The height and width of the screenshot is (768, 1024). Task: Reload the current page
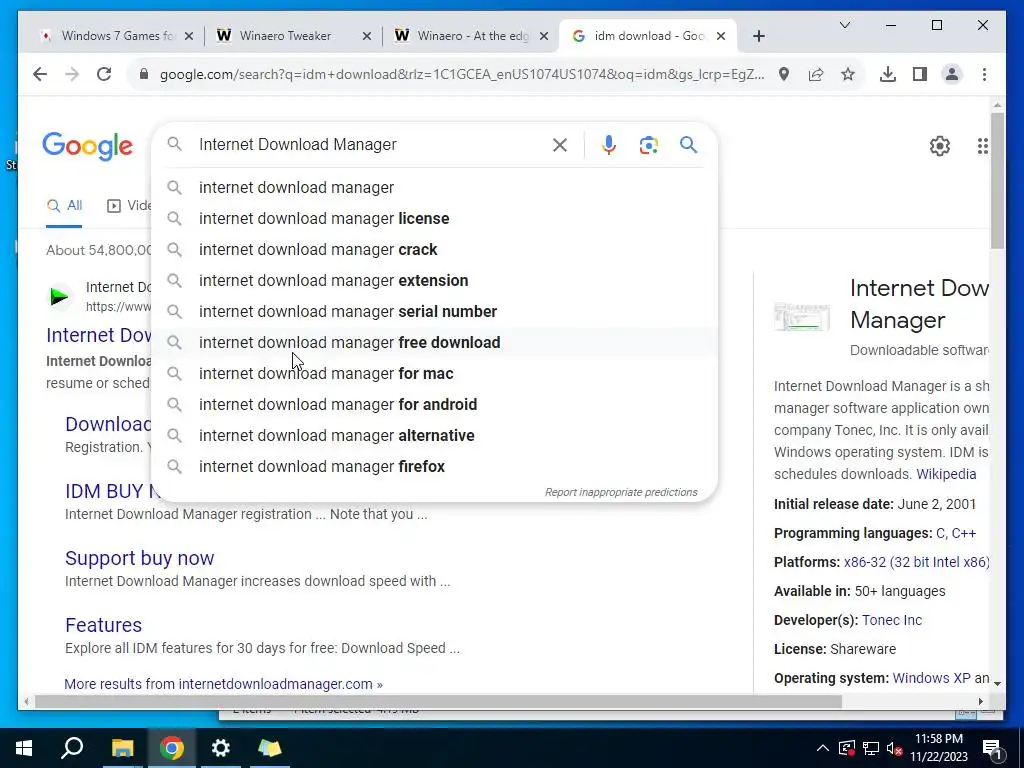(x=104, y=74)
